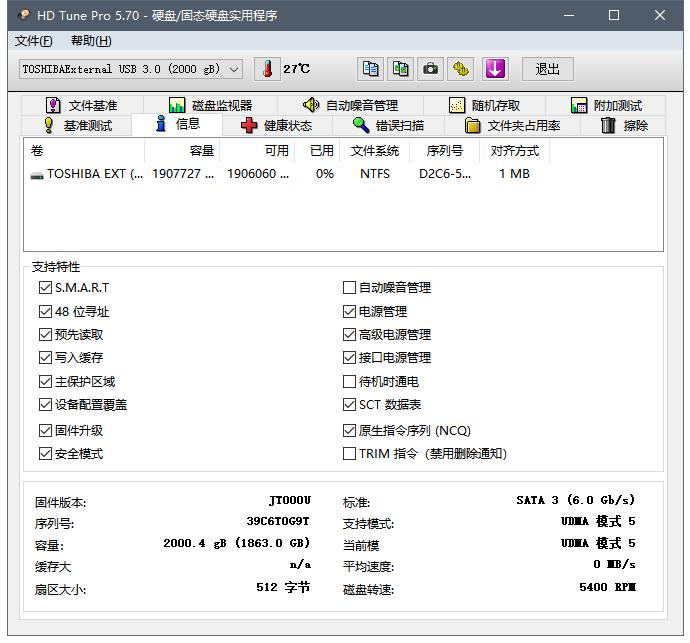Toggle the 电源管理 checkbox
The height and width of the screenshot is (643, 690).
coord(349,312)
